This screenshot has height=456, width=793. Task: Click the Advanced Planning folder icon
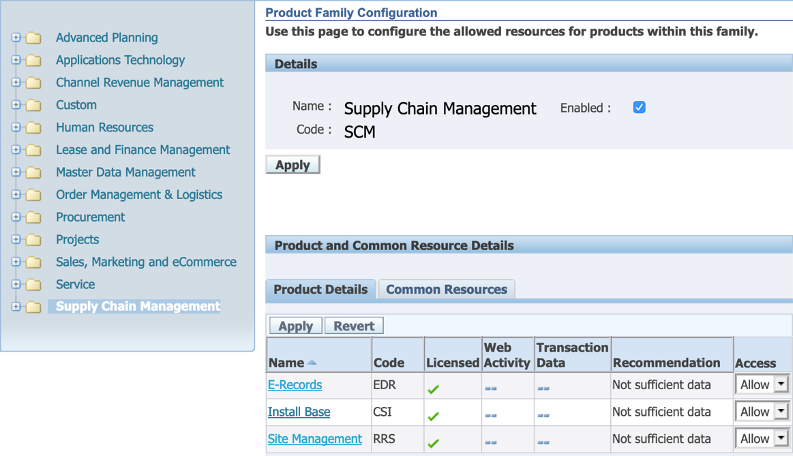34,38
